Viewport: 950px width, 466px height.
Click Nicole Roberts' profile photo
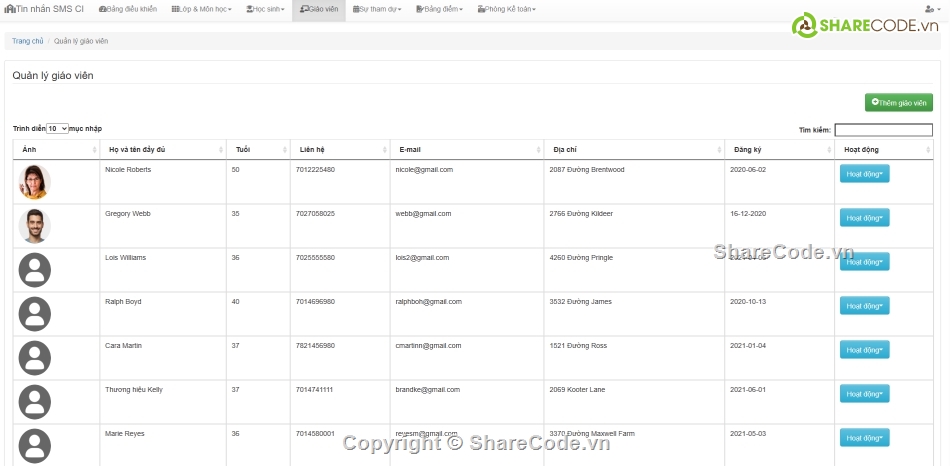click(x=35, y=182)
